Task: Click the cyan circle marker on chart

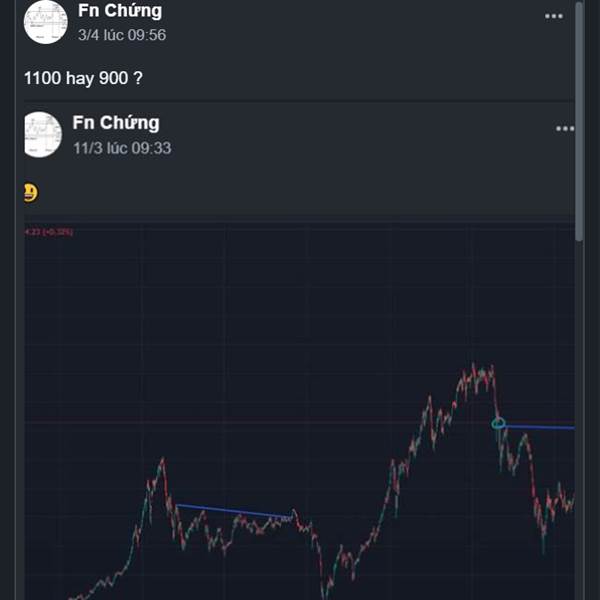Action: point(499,424)
